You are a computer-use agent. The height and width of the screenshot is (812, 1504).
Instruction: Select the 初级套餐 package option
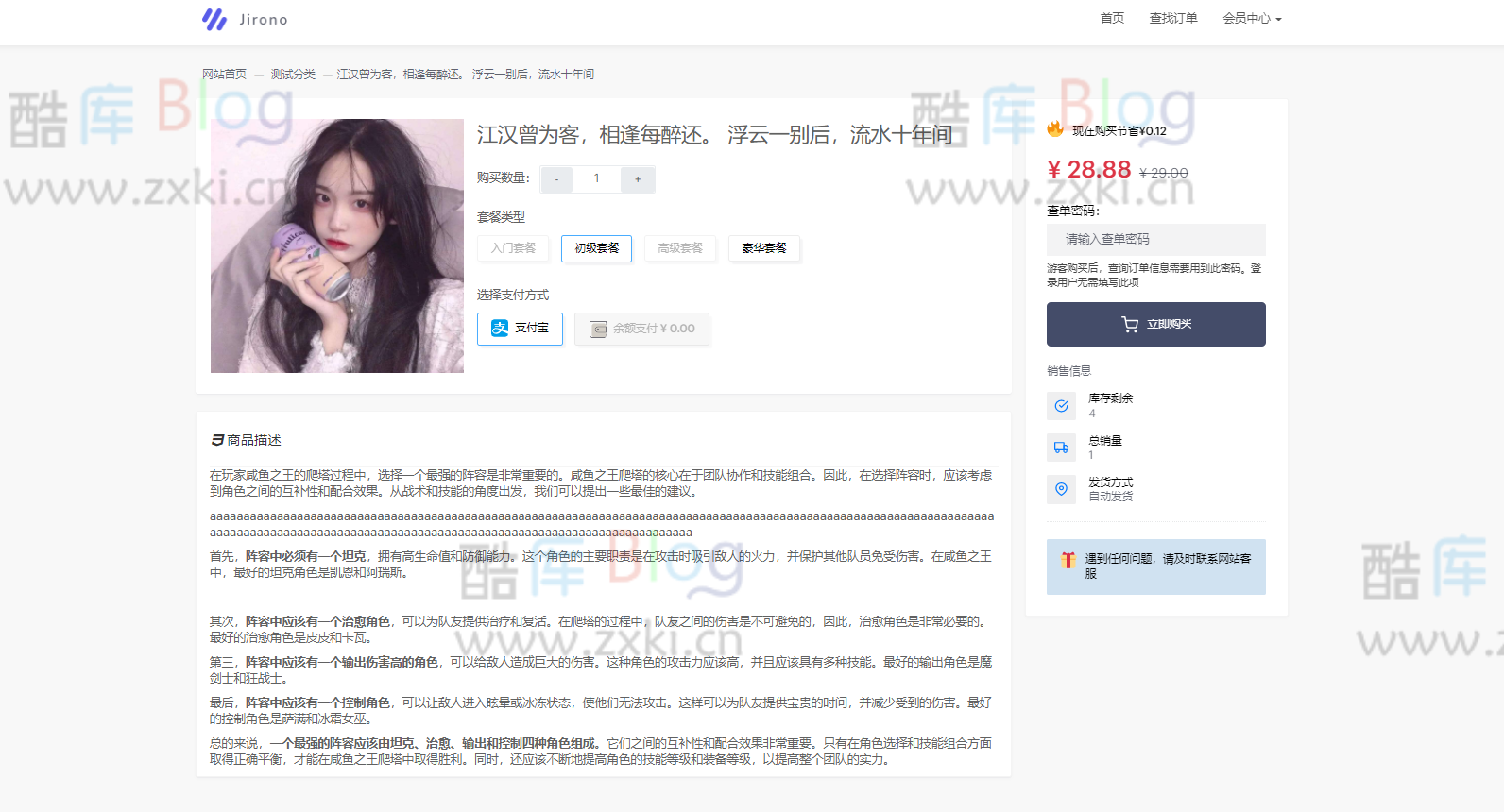click(x=596, y=248)
